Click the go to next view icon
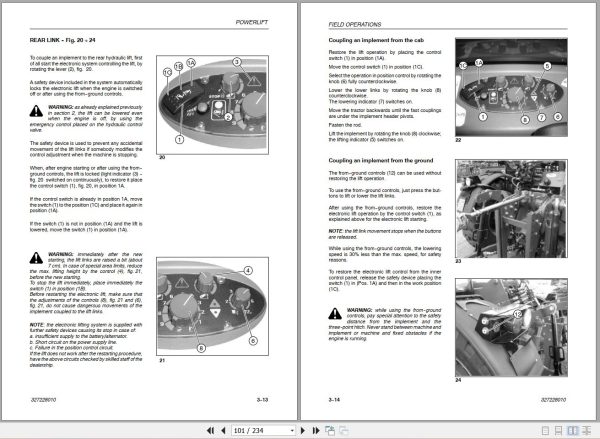The height and width of the screenshot is (439, 600). 344,431
